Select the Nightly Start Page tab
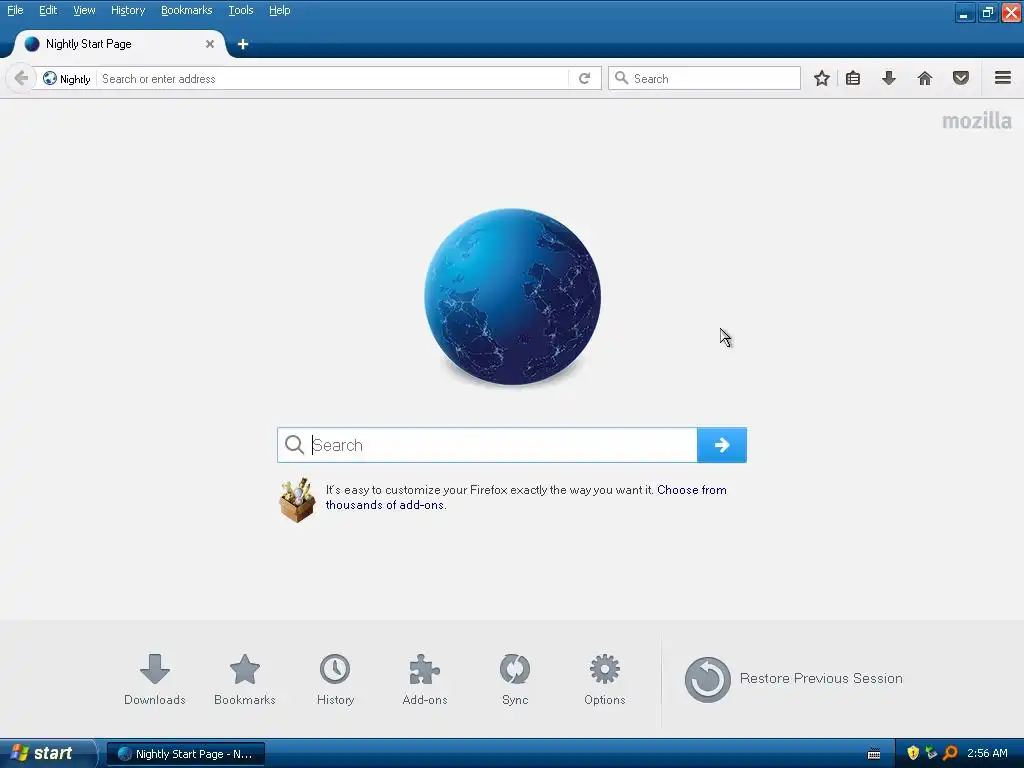Image resolution: width=1024 pixels, height=768 pixels. (118, 44)
